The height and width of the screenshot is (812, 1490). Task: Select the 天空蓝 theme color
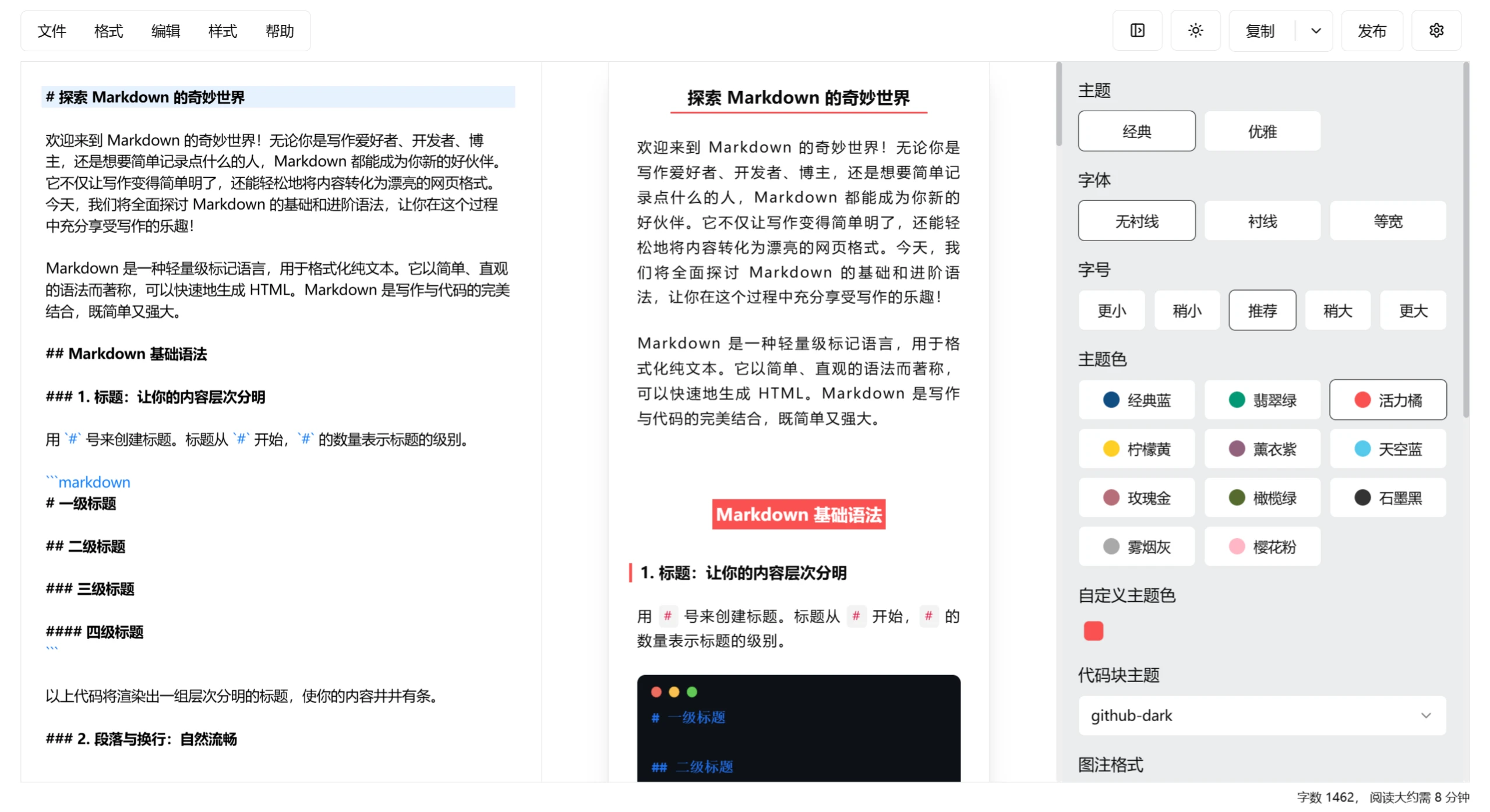tap(1387, 449)
